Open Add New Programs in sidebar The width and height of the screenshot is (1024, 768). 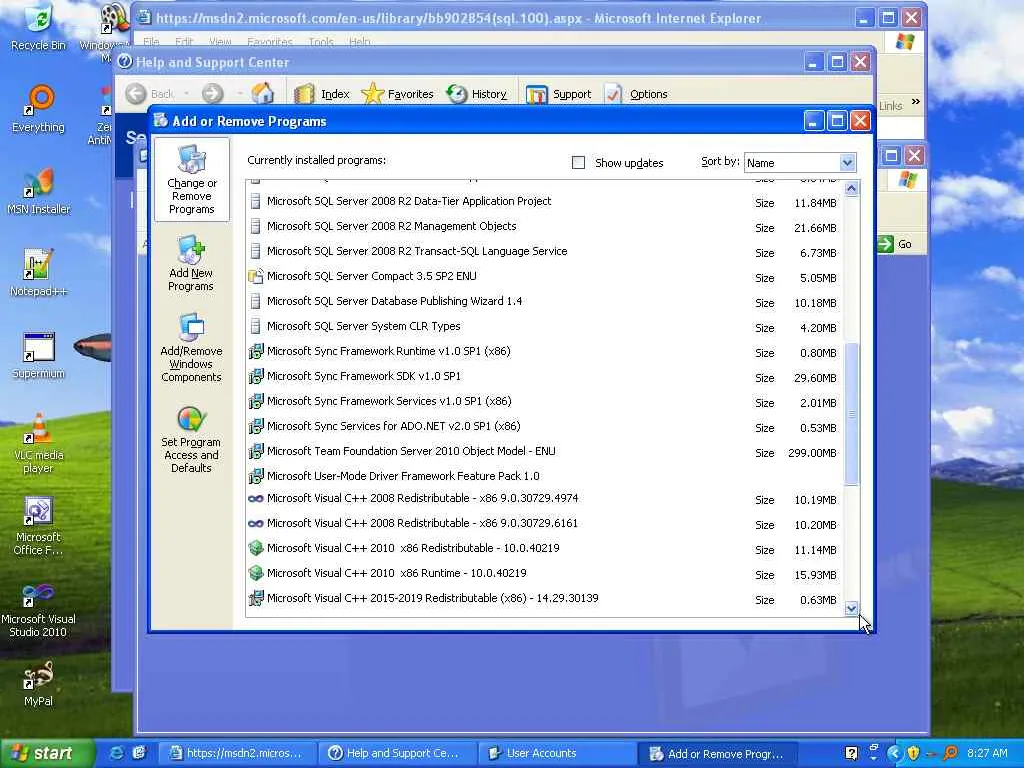pyautogui.click(x=191, y=264)
